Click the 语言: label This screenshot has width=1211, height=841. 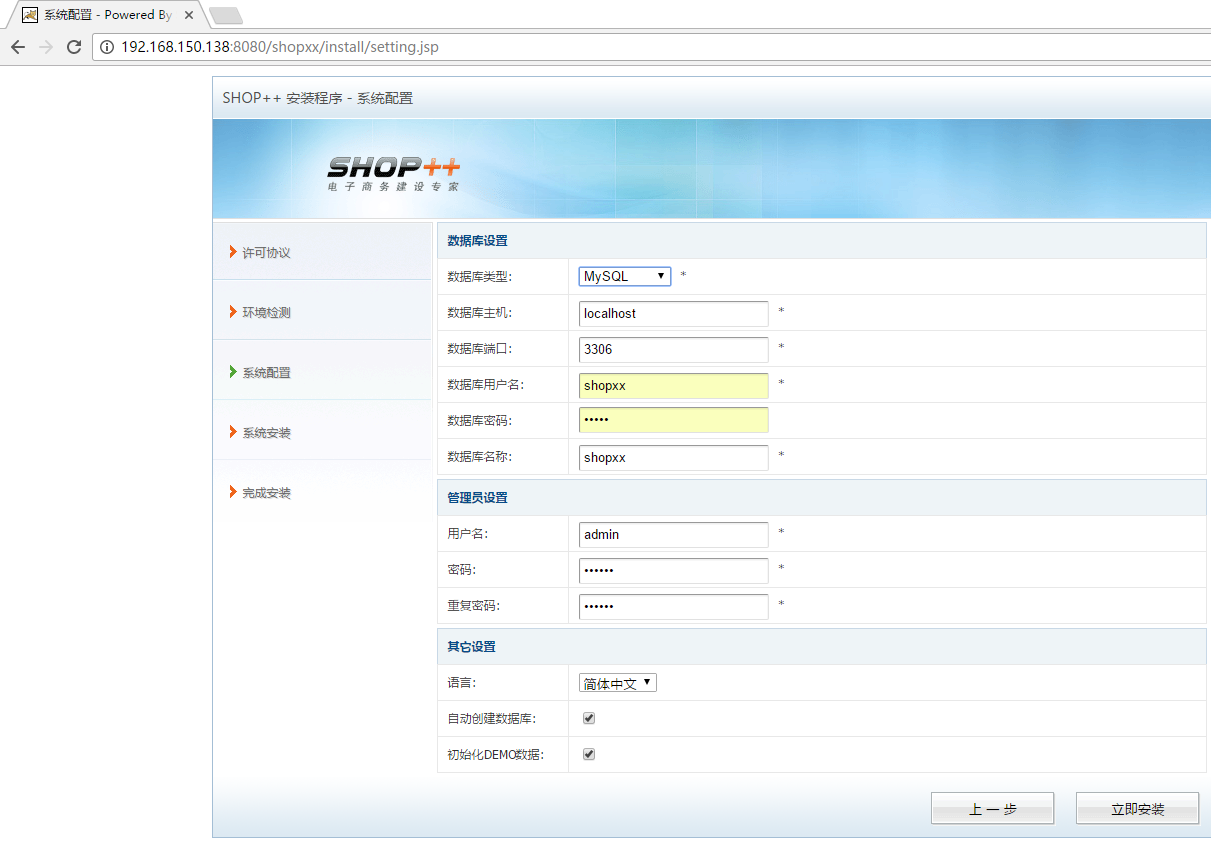461,683
